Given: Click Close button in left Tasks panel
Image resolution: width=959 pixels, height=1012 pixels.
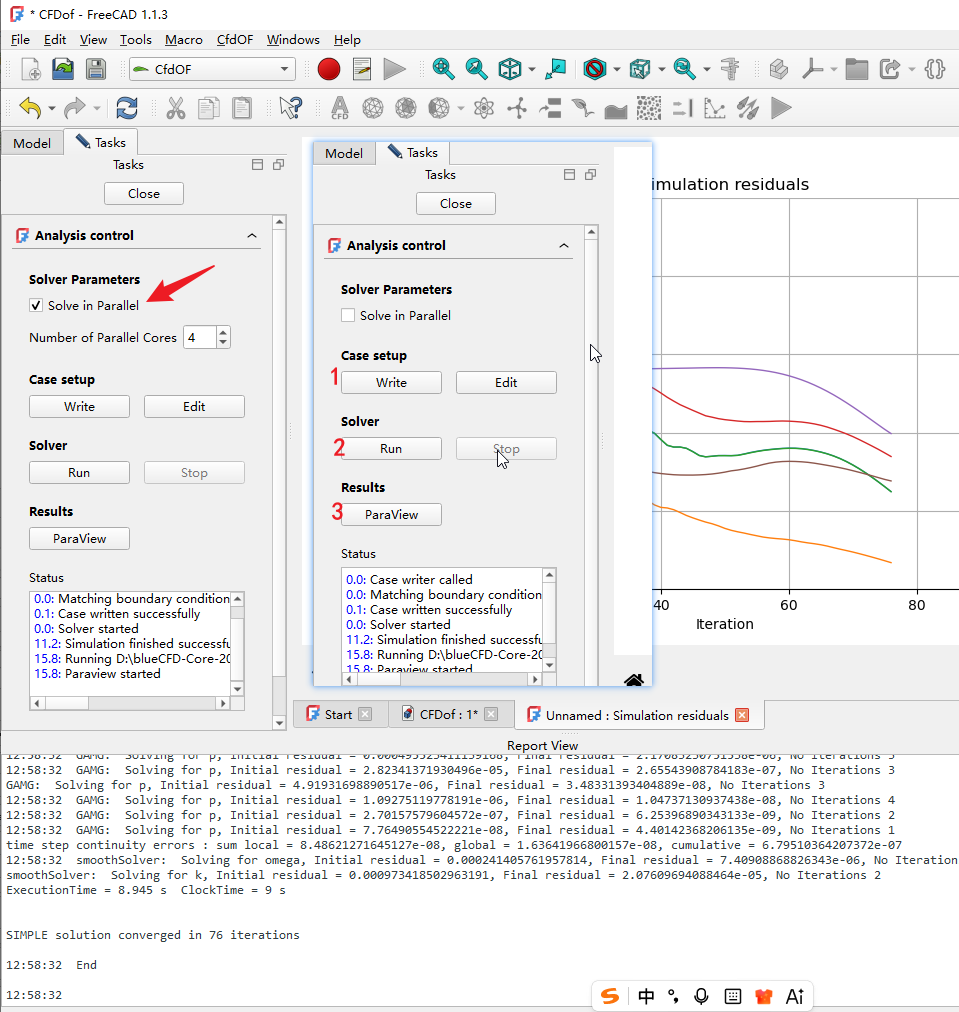Looking at the screenshot, I should pyautogui.click(x=144, y=194).
